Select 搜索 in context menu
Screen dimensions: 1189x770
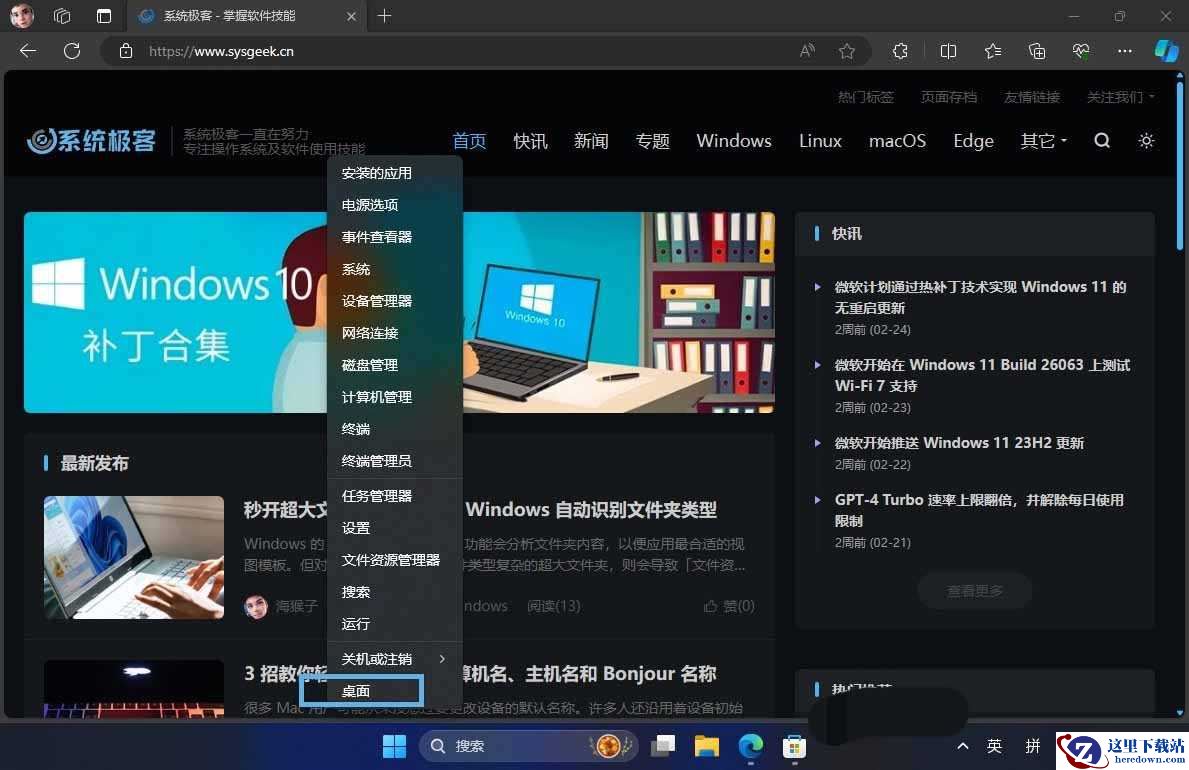point(394,592)
